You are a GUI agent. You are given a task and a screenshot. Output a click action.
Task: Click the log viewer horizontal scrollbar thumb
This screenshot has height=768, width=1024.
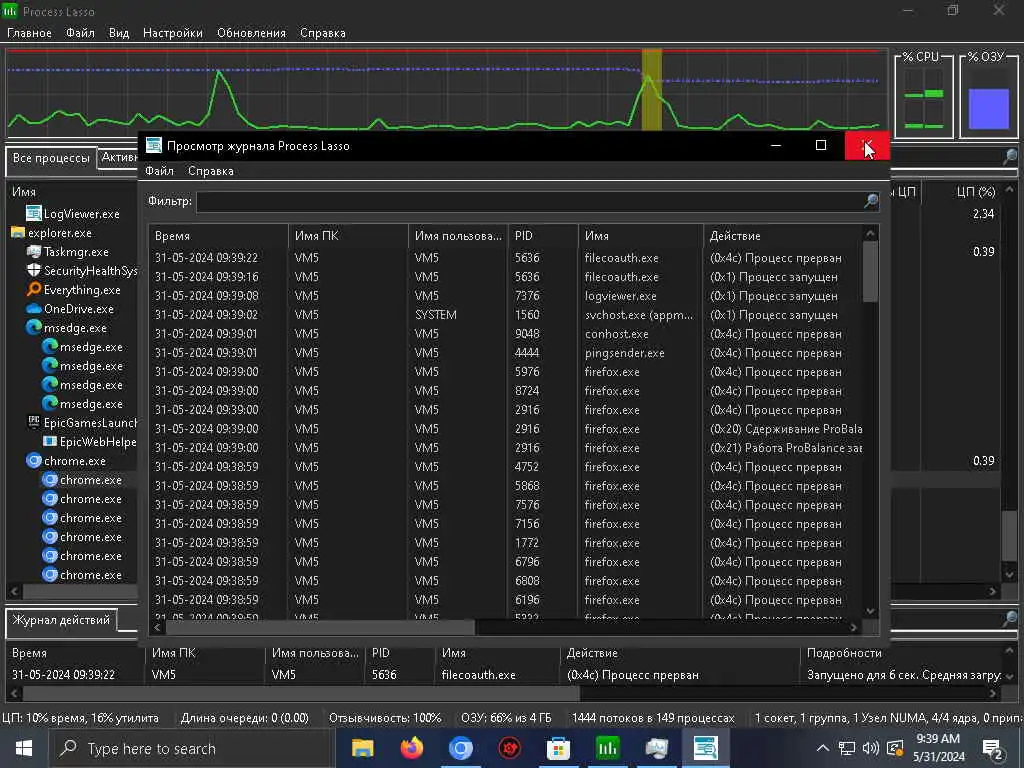[320, 628]
